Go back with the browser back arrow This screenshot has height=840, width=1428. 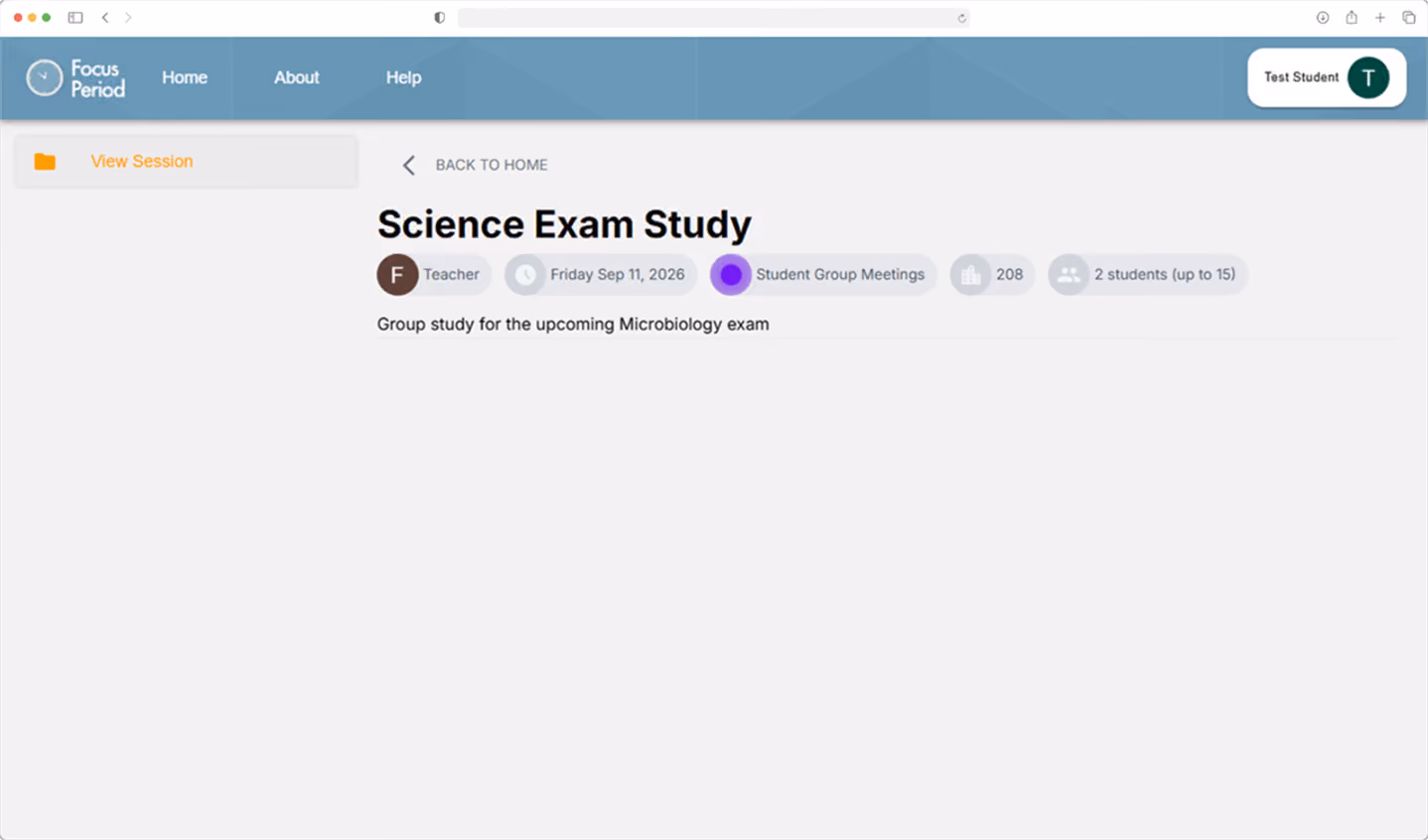pos(105,18)
